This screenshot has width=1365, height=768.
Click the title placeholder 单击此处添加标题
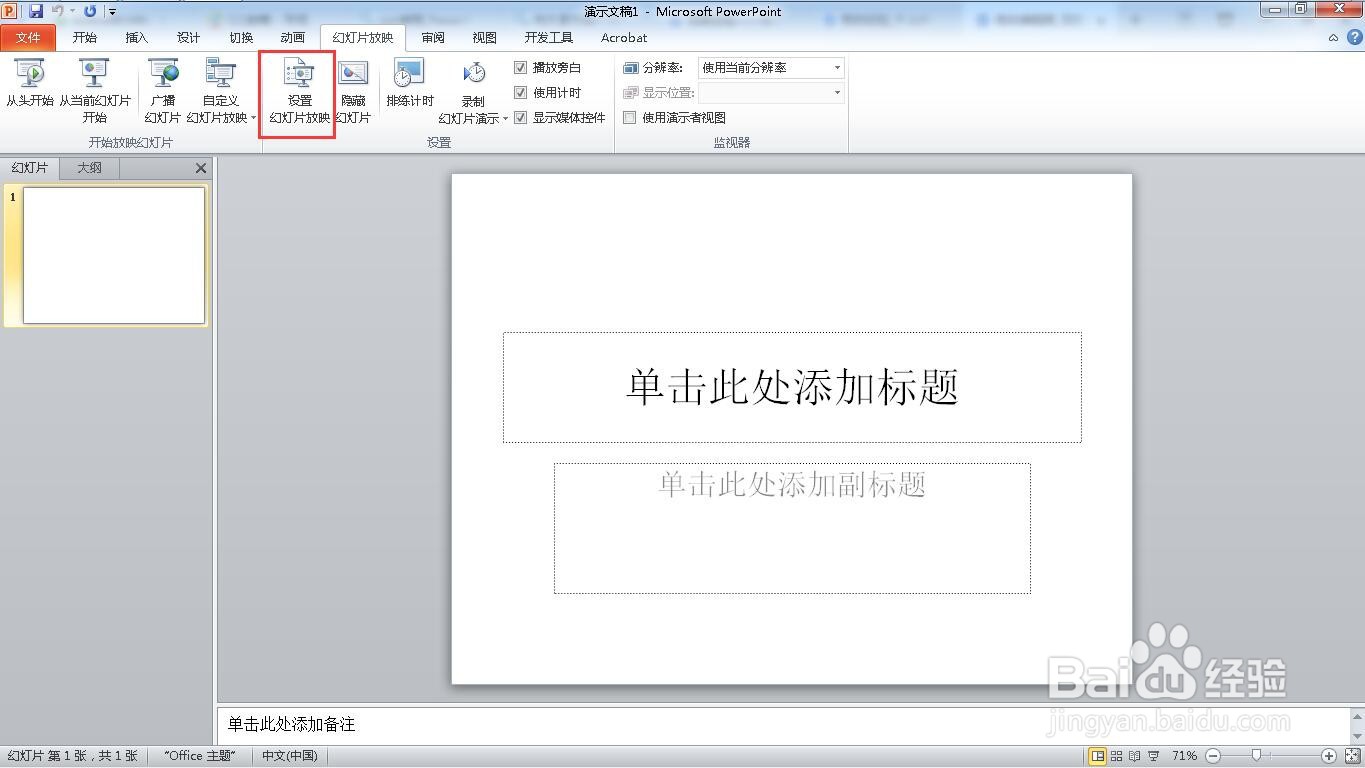click(792, 387)
